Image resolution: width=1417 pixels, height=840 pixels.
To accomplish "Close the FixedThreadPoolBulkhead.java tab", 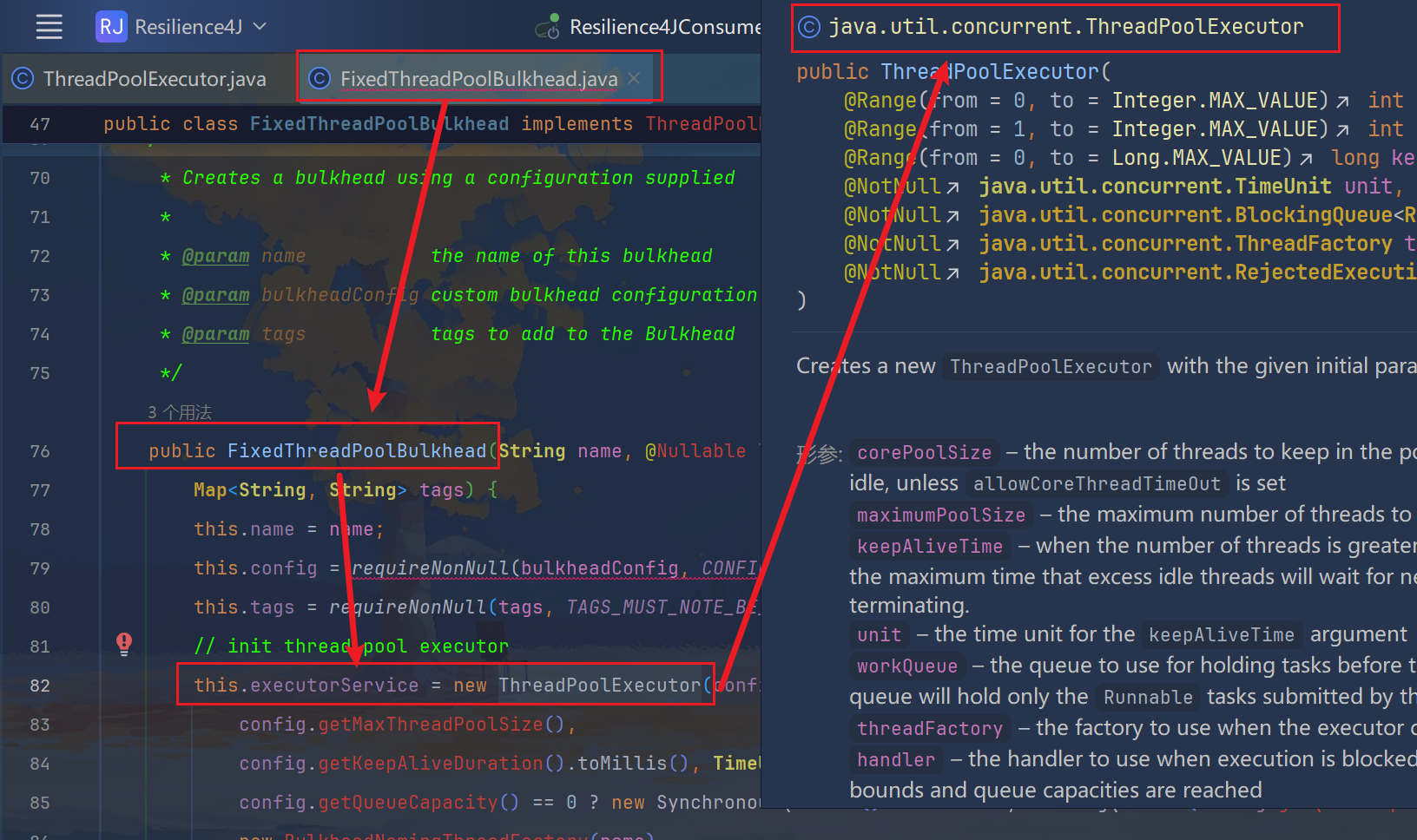I will [635, 78].
